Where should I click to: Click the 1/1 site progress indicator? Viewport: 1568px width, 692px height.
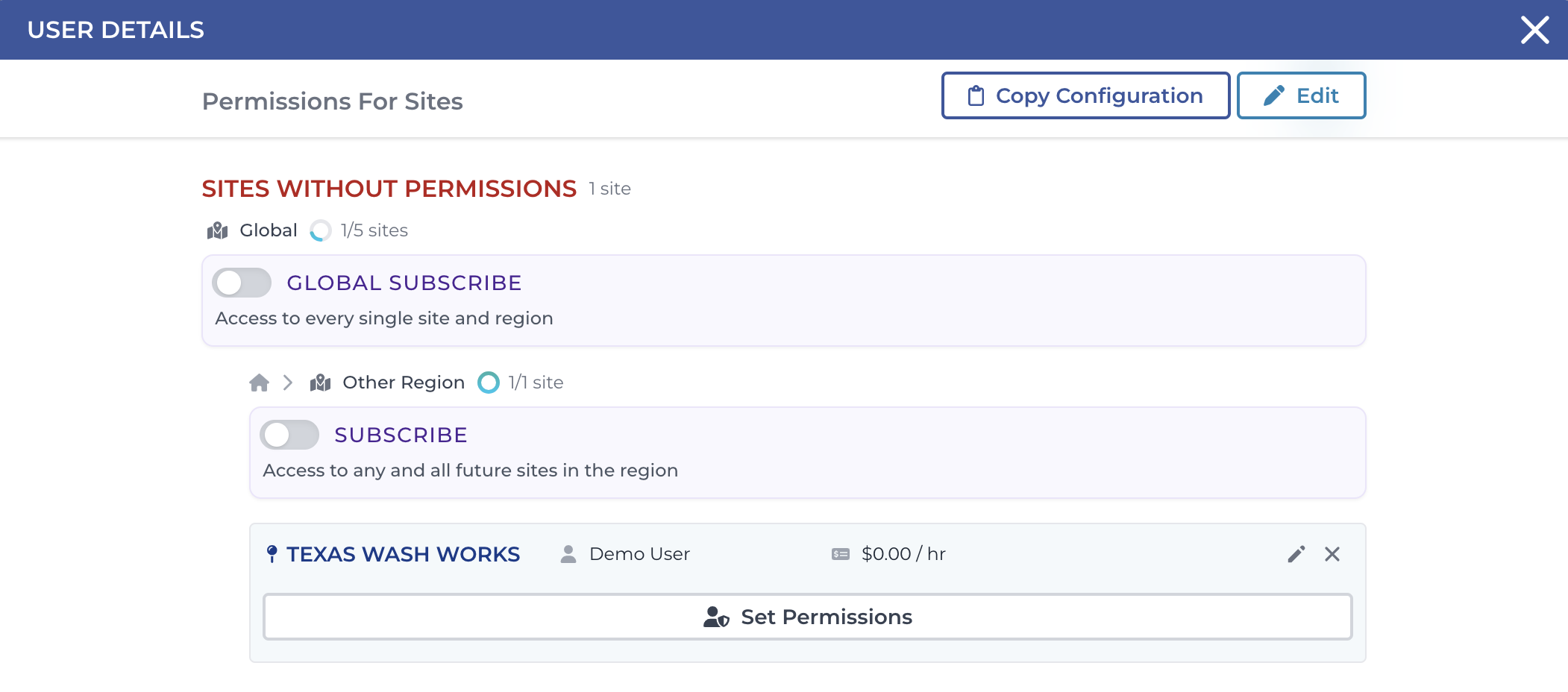pos(489,382)
